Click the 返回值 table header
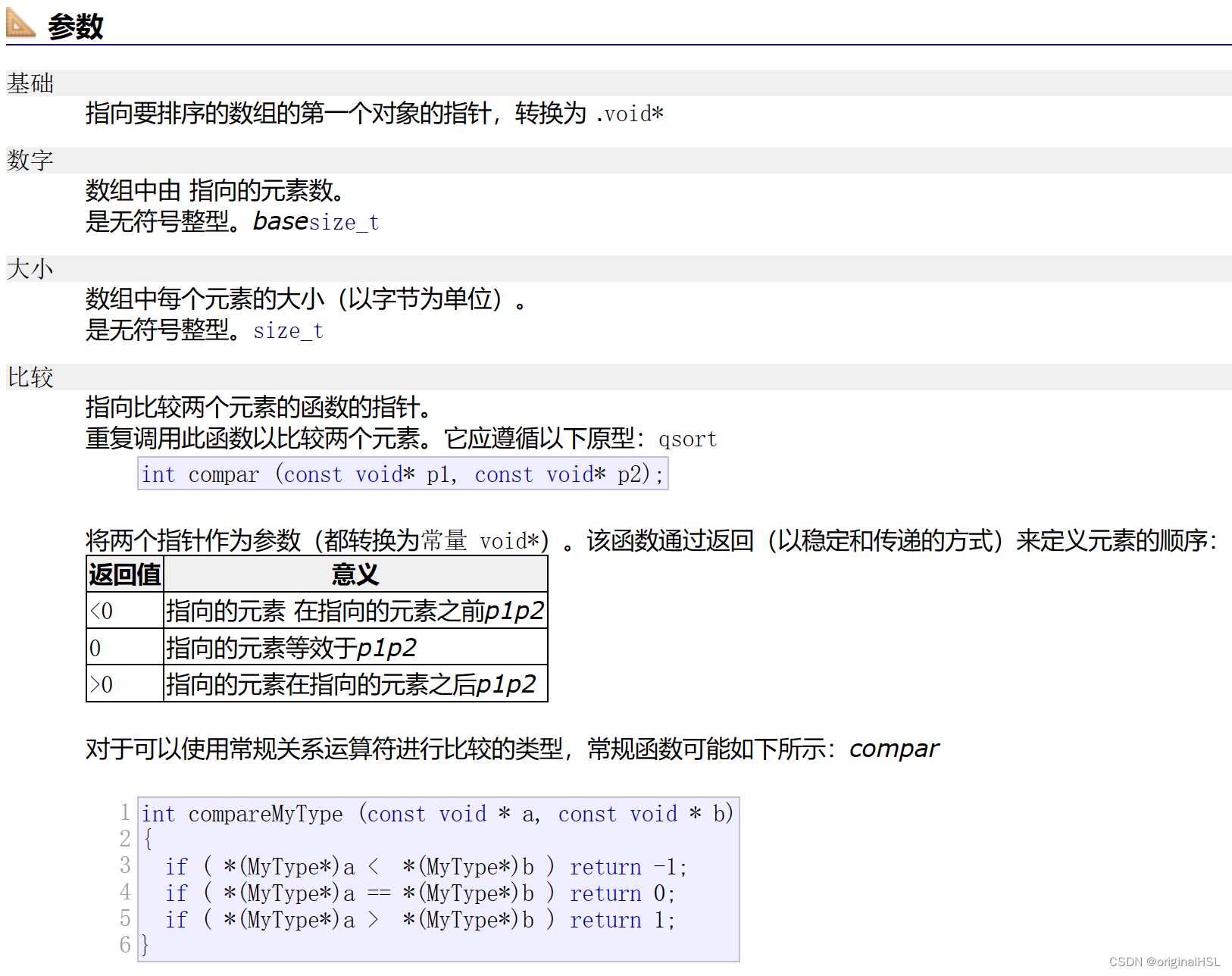Image resolution: width=1232 pixels, height=976 pixels. [x=125, y=574]
